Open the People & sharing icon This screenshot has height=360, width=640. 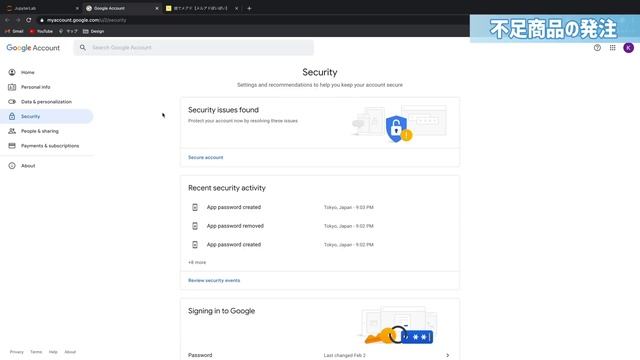point(12,131)
